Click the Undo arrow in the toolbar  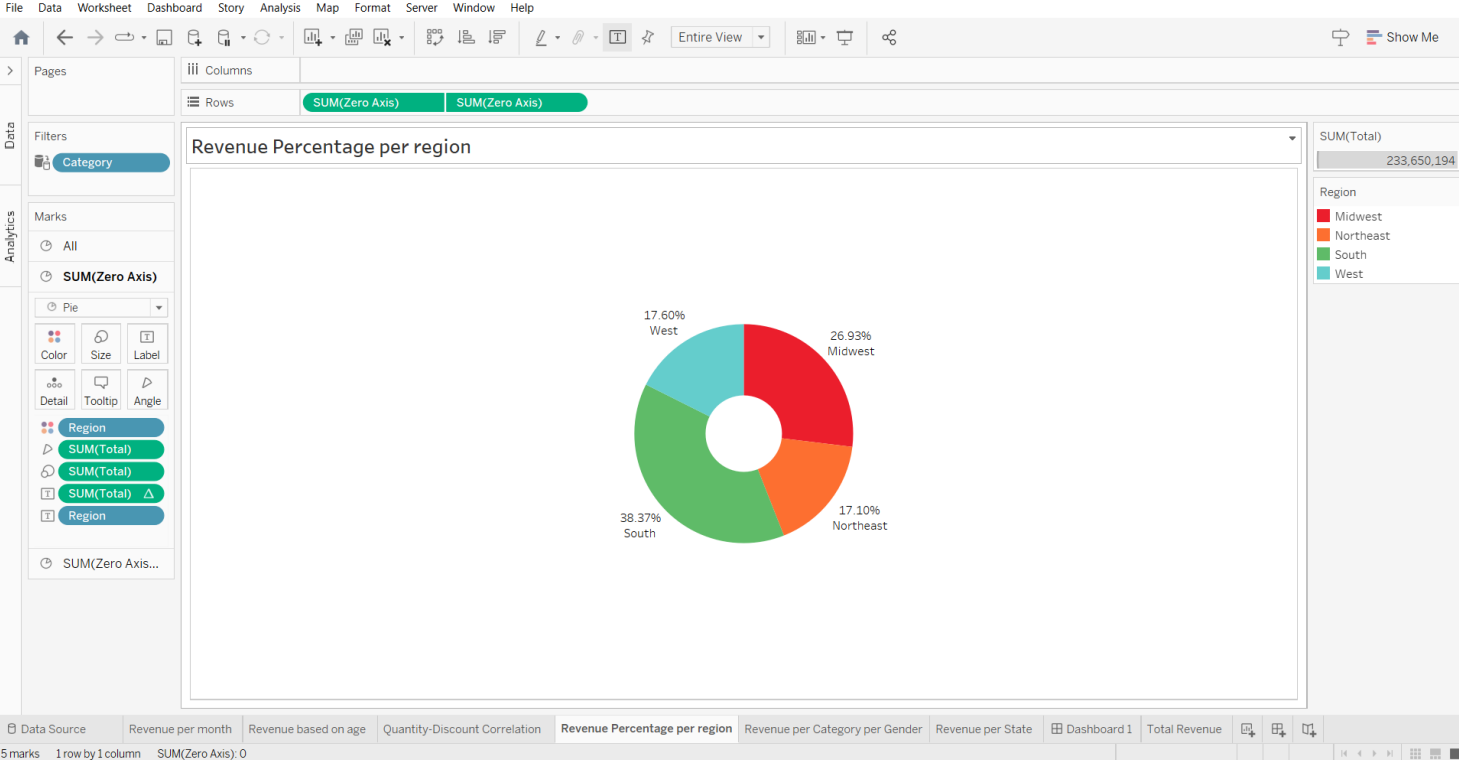pos(65,37)
